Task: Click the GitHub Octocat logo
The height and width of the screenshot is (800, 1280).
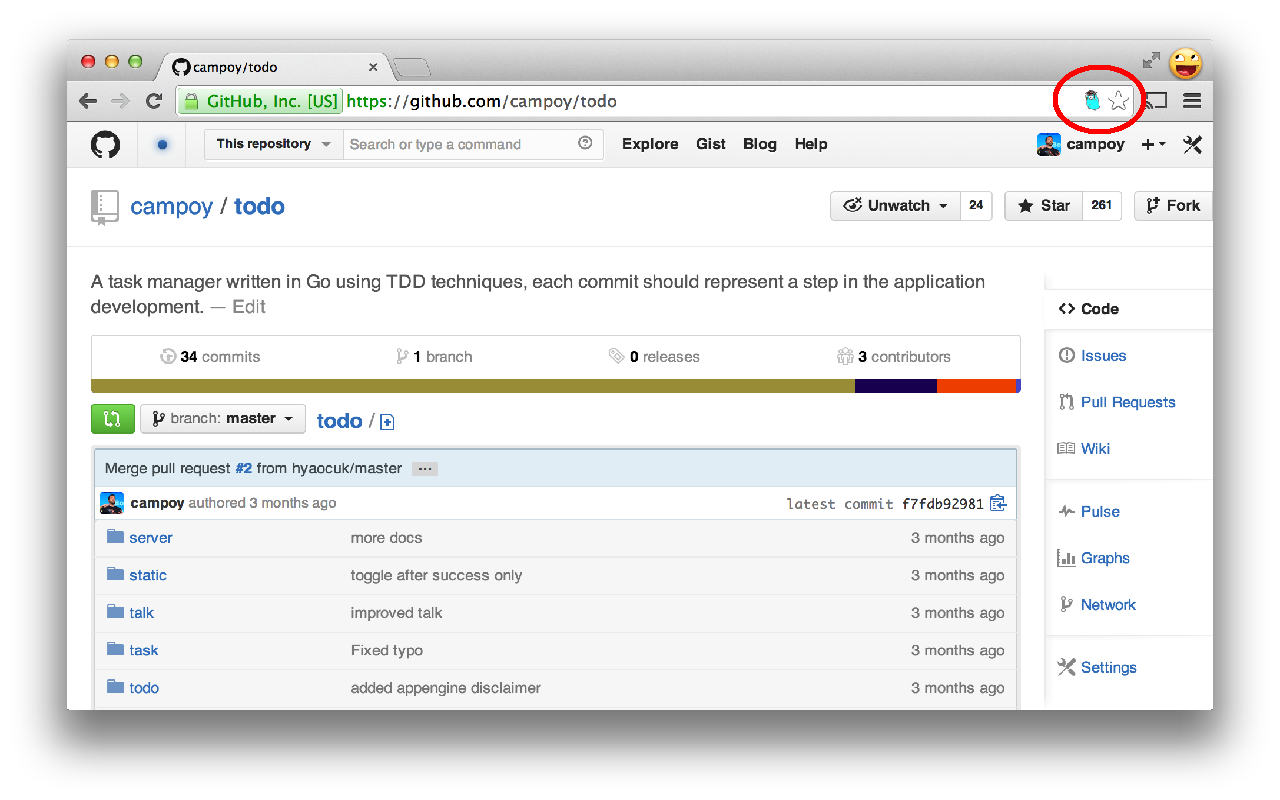Action: pos(105,144)
